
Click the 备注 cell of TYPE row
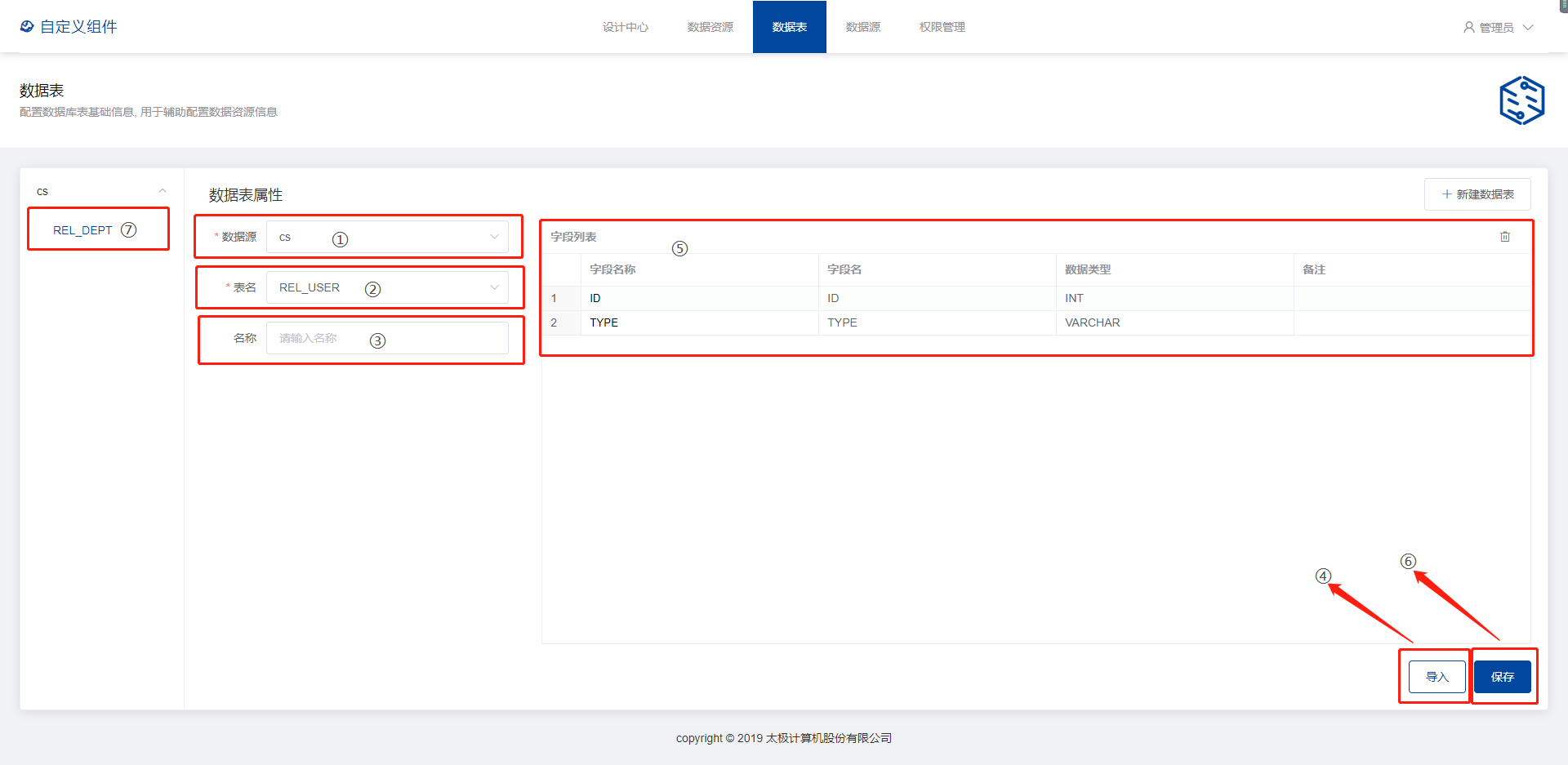[x=1412, y=322]
